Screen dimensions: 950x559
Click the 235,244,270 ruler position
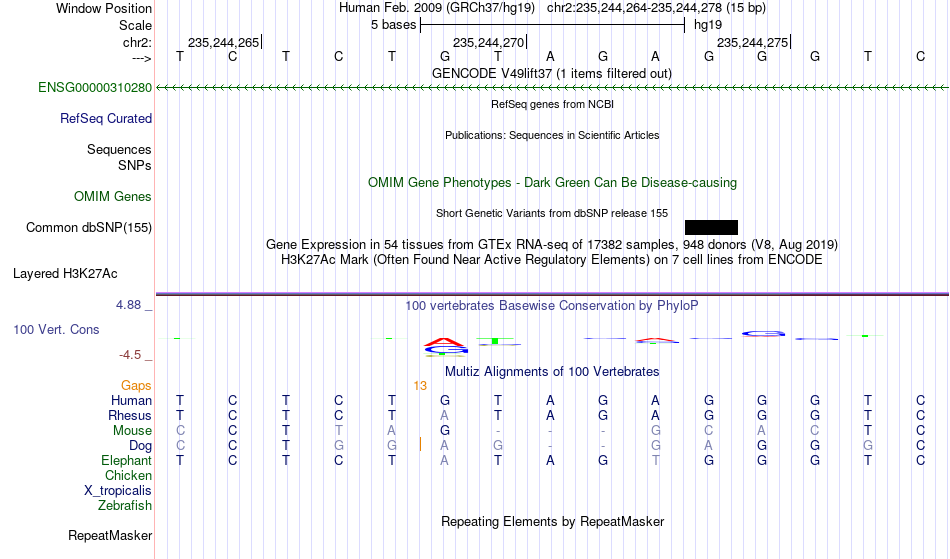click(488, 42)
